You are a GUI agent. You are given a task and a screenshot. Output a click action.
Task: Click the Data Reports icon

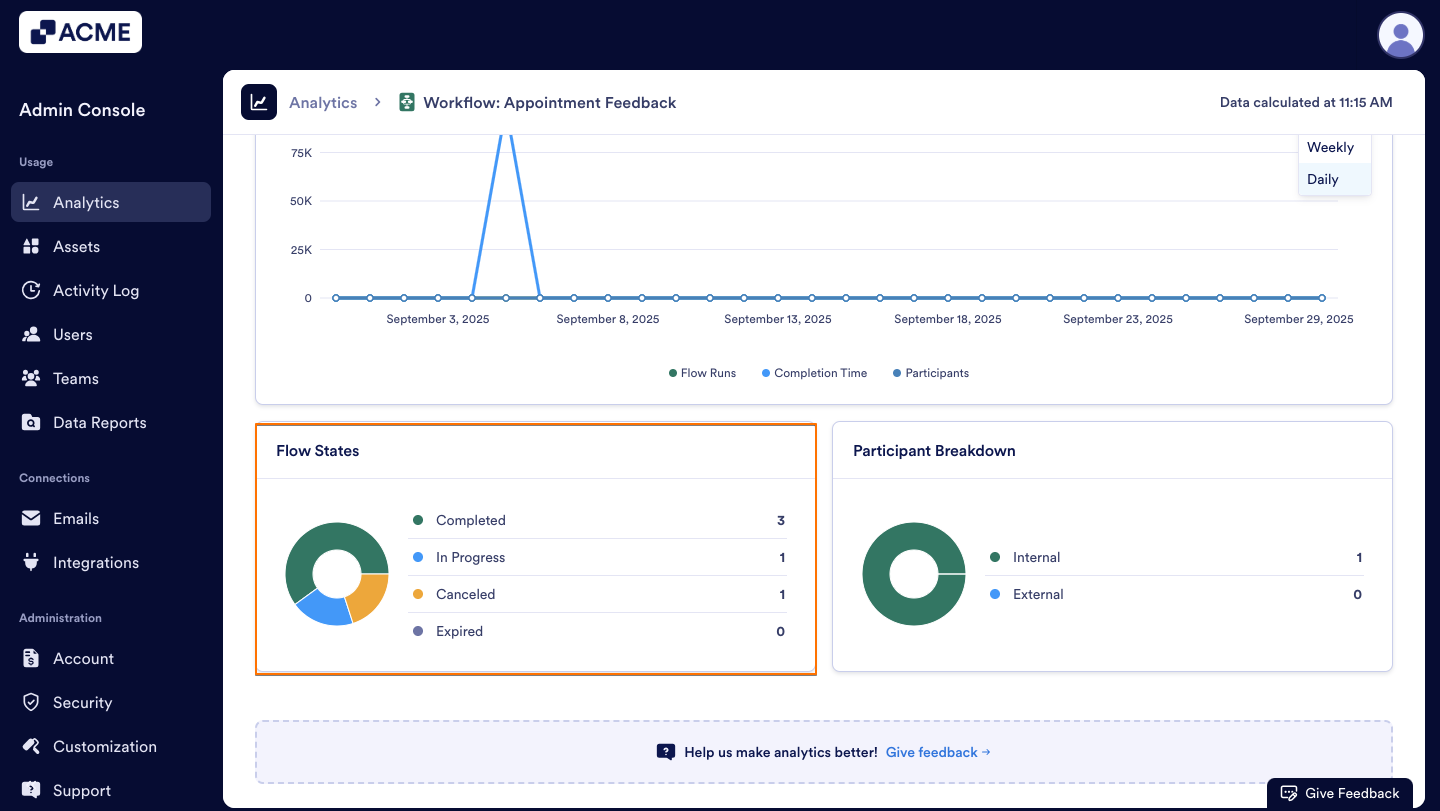click(33, 422)
